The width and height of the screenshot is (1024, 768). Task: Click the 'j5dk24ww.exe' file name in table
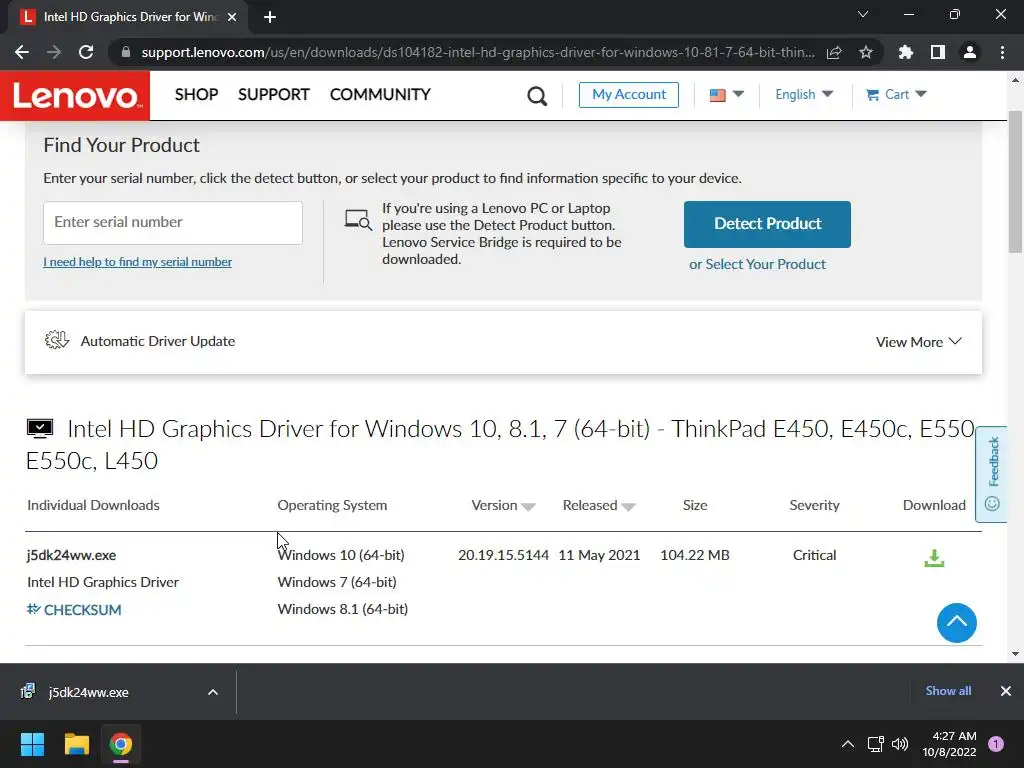click(71, 555)
